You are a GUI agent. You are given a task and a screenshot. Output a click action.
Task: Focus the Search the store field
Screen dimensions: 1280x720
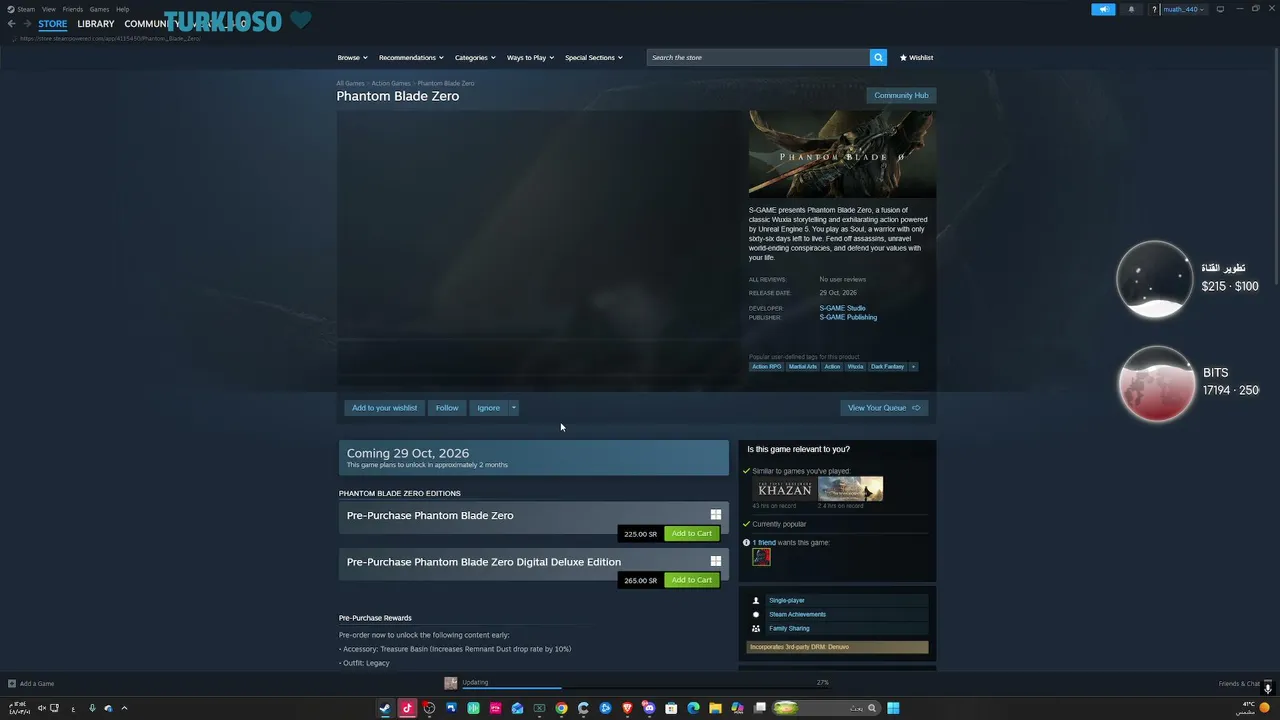[x=758, y=58]
